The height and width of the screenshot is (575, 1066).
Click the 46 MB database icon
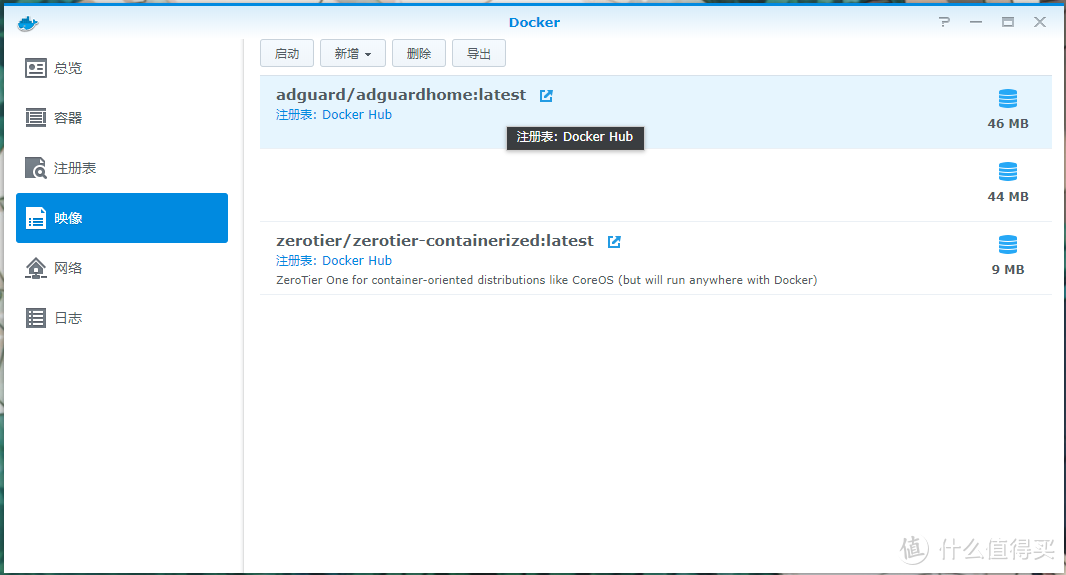pyautogui.click(x=1008, y=99)
